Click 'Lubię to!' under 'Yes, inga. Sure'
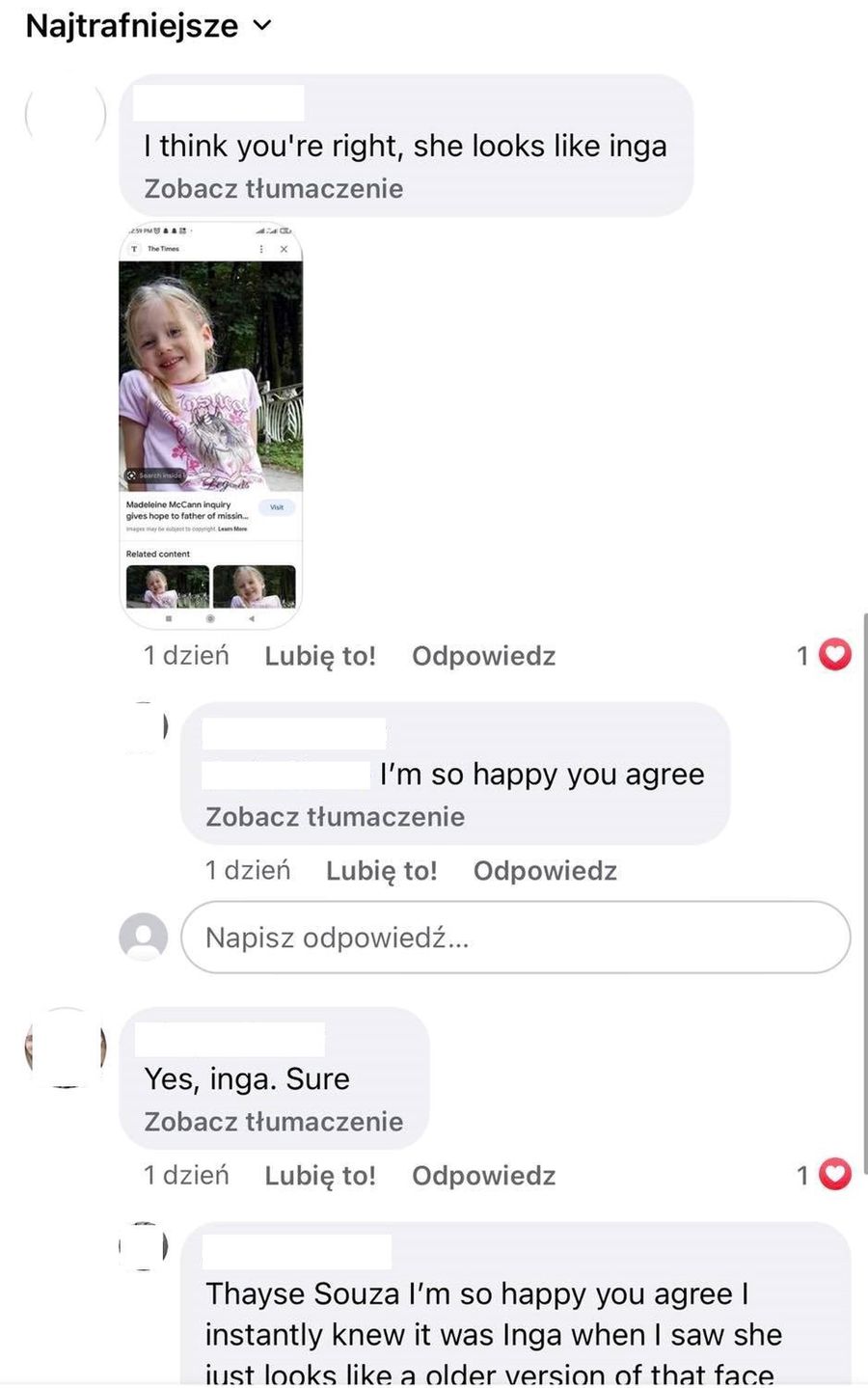The image size is (868, 1388). pos(320,1176)
